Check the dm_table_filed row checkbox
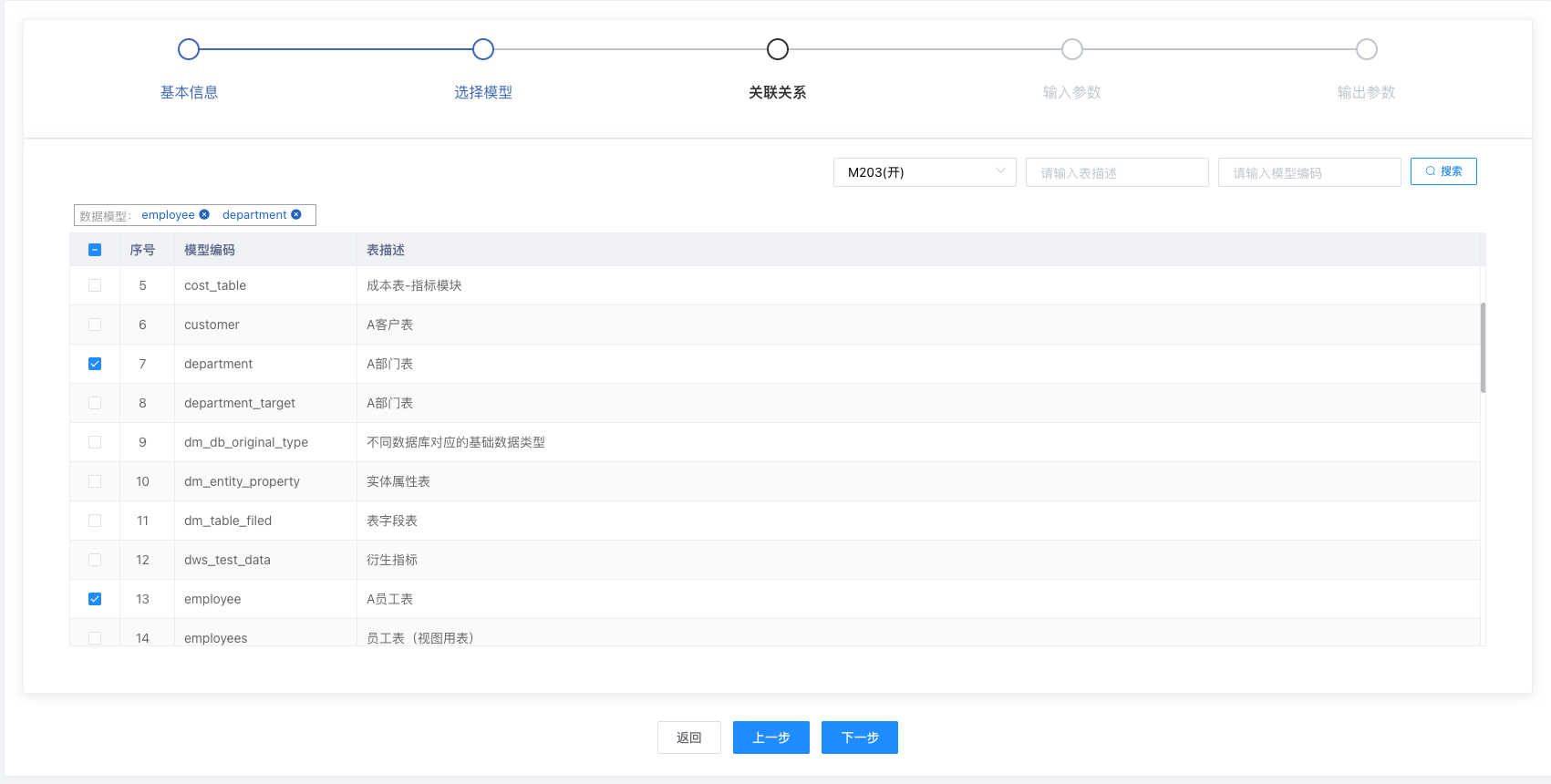This screenshot has width=1551, height=784. click(95, 521)
